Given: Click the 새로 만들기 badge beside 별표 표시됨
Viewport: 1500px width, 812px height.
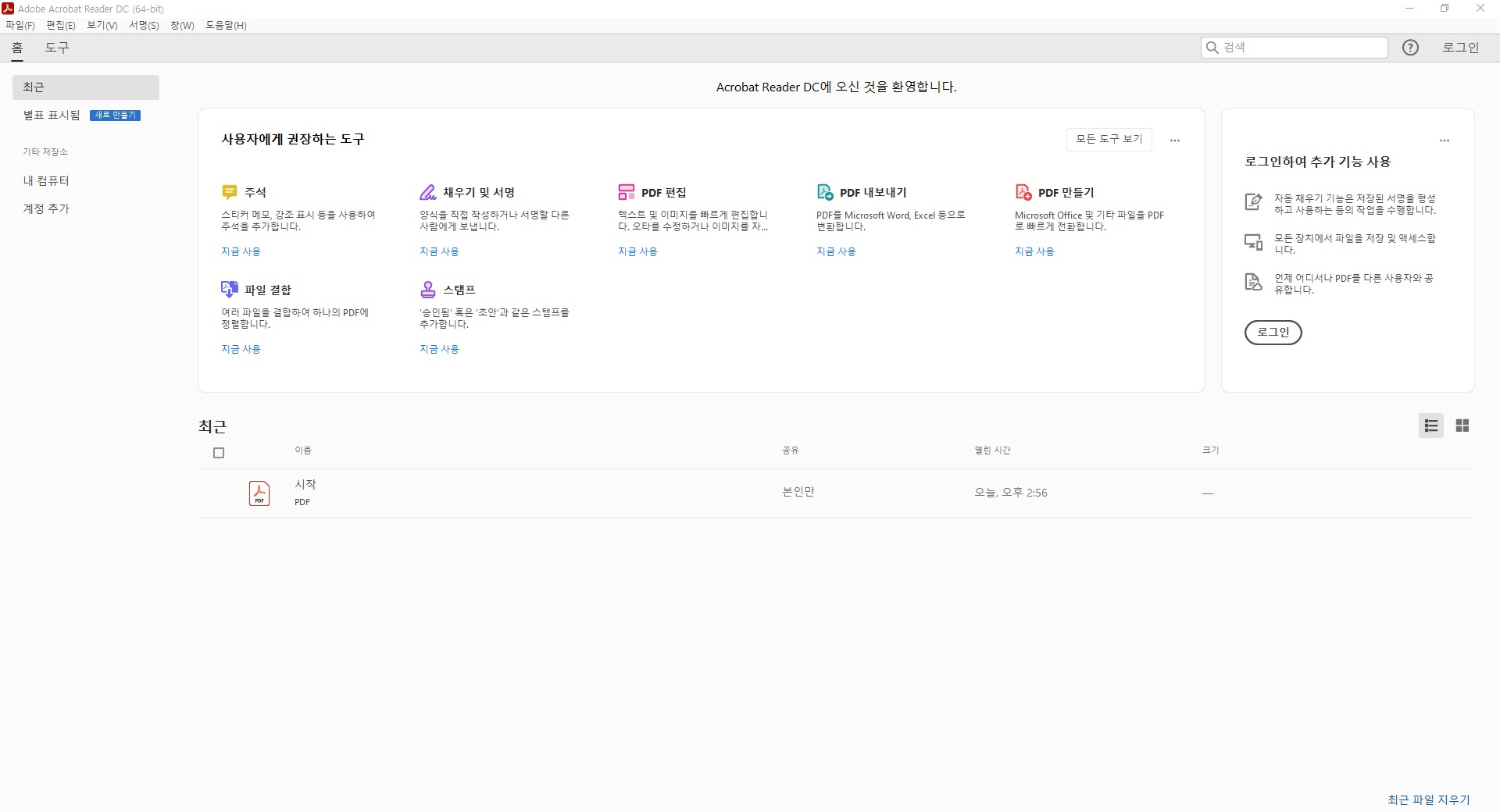Looking at the screenshot, I should 115,116.
